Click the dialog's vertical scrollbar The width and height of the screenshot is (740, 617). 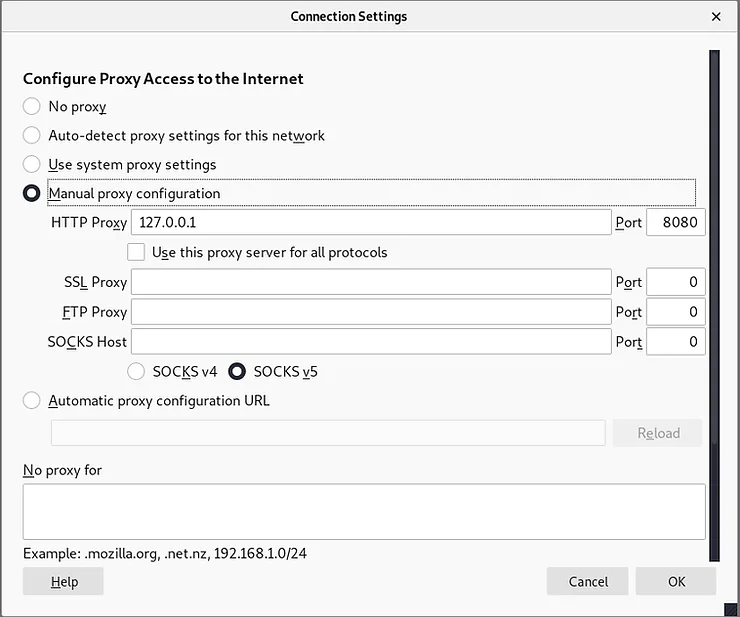coord(714,305)
